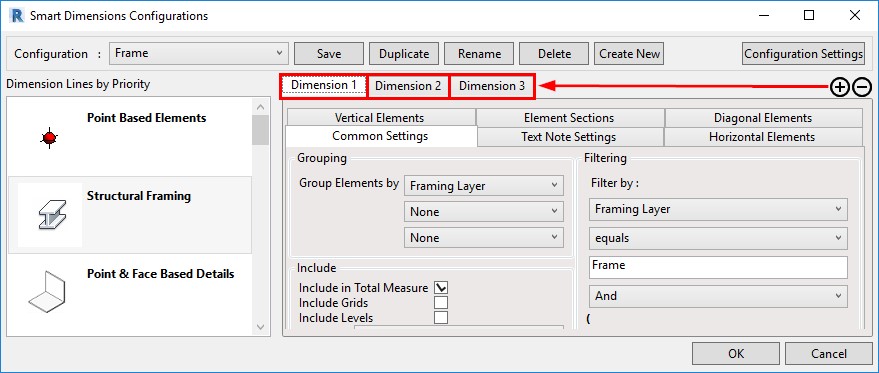The image size is (879, 373).
Task: Close the Smart Dimensions Configurations window
Action: point(854,16)
